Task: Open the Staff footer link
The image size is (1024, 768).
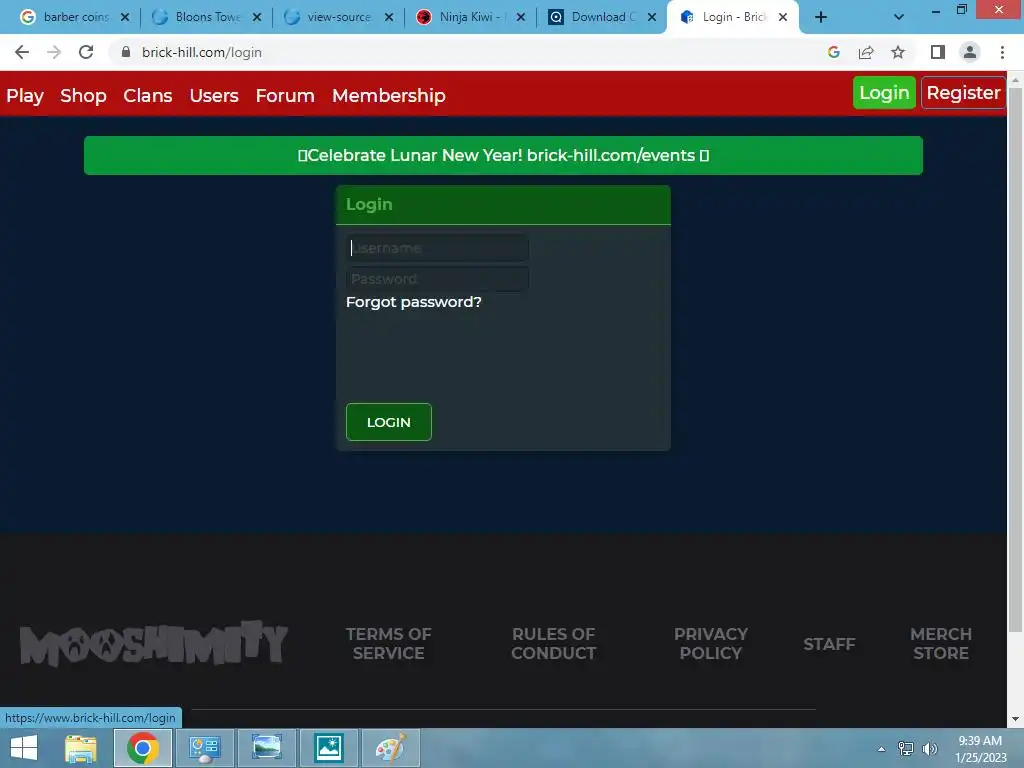Action: point(829,644)
